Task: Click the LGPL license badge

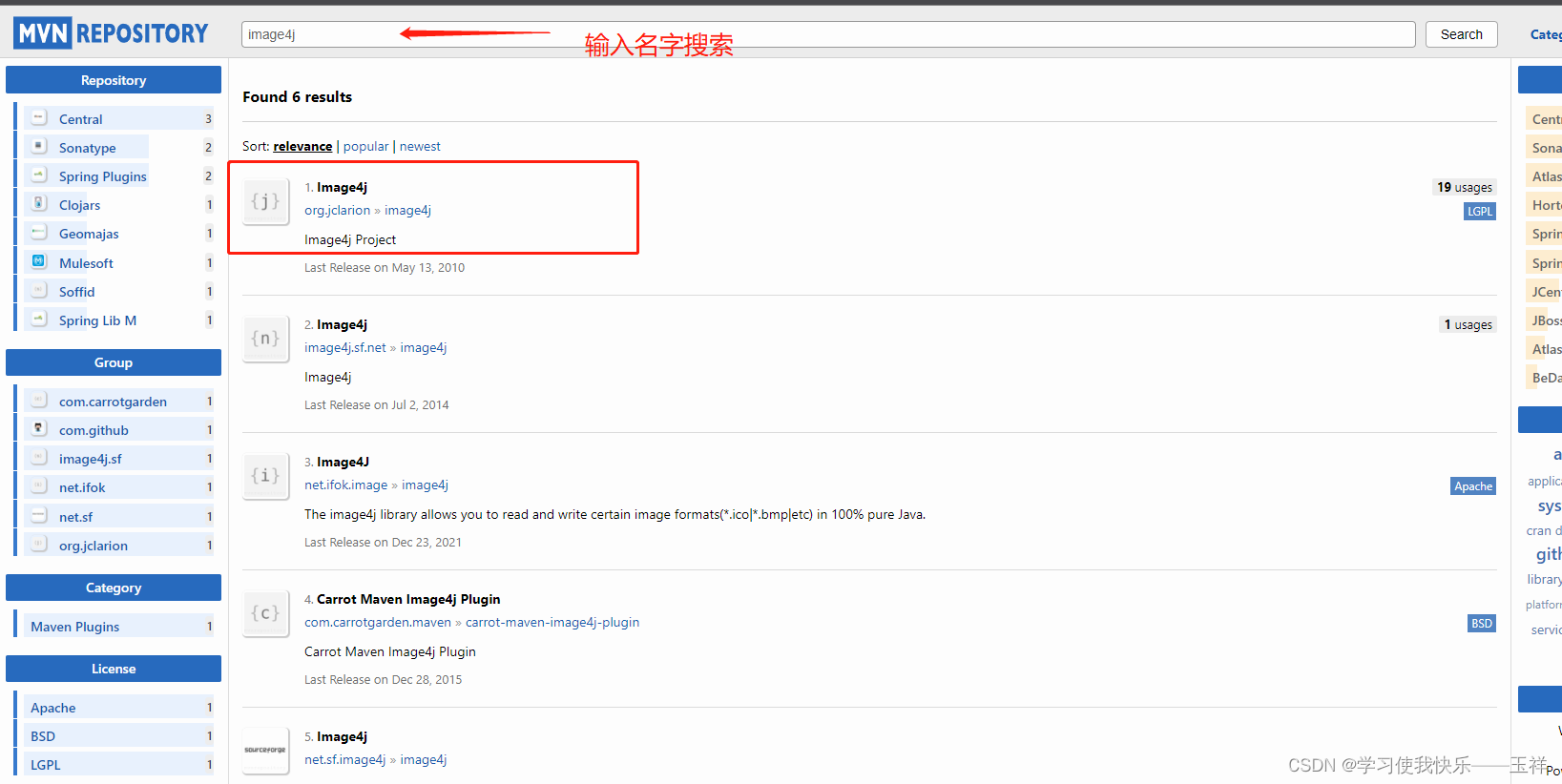Action: [1480, 211]
